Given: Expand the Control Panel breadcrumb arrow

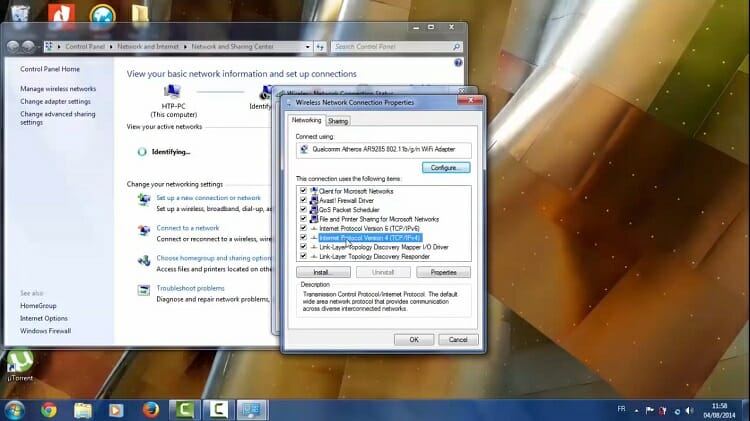Looking at the screenshot, I should point(111,46).
